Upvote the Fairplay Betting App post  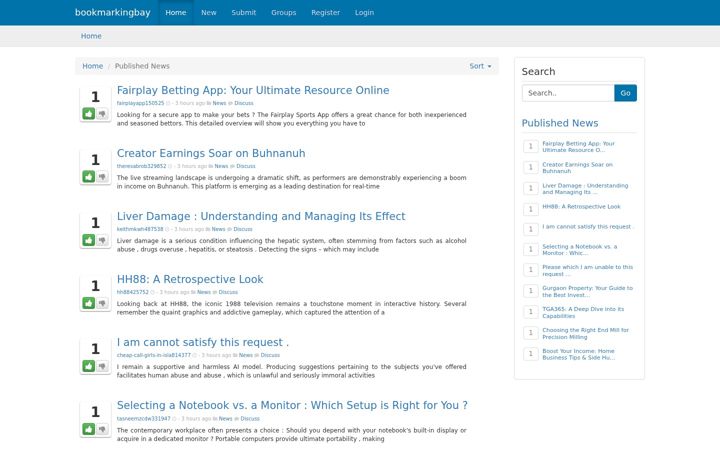[x=89, y=113]
